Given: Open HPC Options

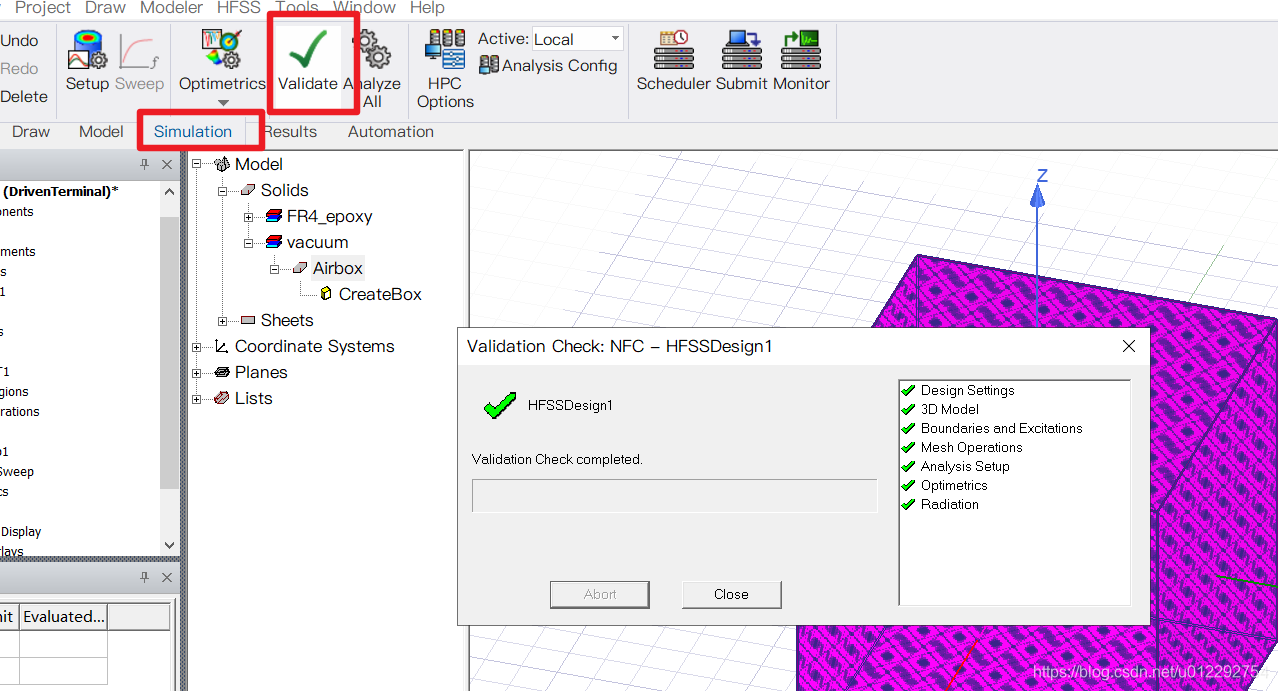Looking at the screenshot, I should 445,68.
